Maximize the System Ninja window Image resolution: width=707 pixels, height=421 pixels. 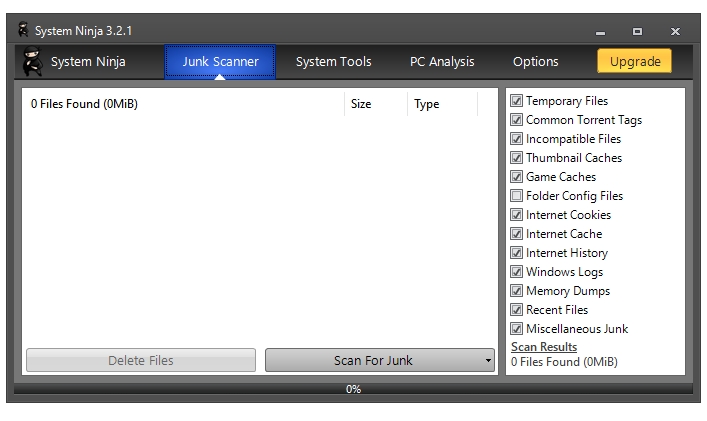638,31
